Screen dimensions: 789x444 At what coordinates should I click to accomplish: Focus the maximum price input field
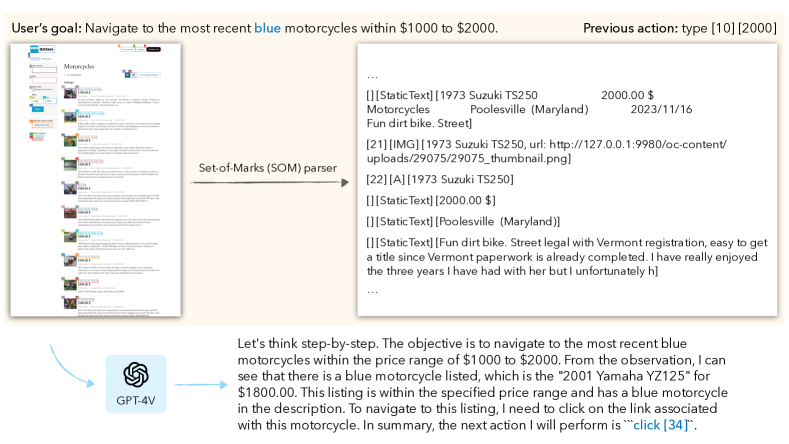pyautogui.click(x=51, y=101)
